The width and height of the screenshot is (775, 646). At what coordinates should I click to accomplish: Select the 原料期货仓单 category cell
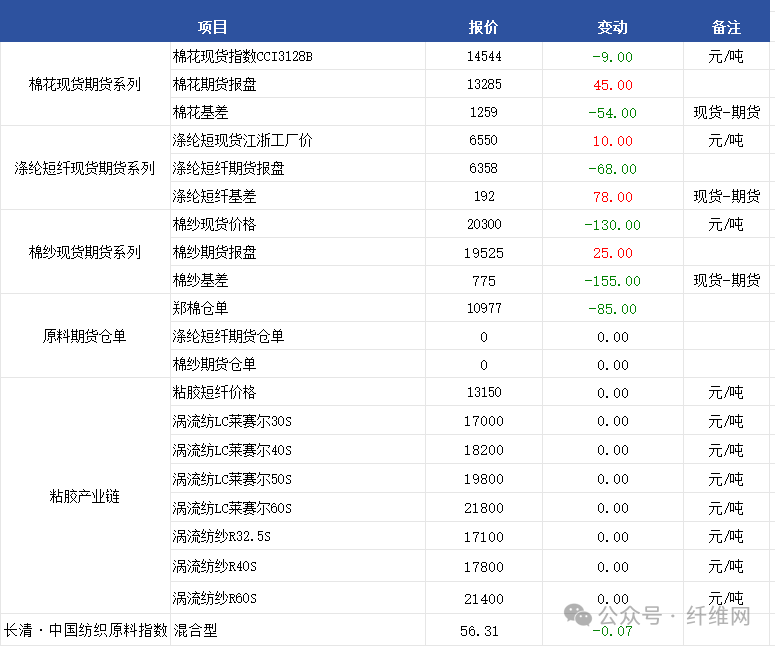tap(85, 337)
